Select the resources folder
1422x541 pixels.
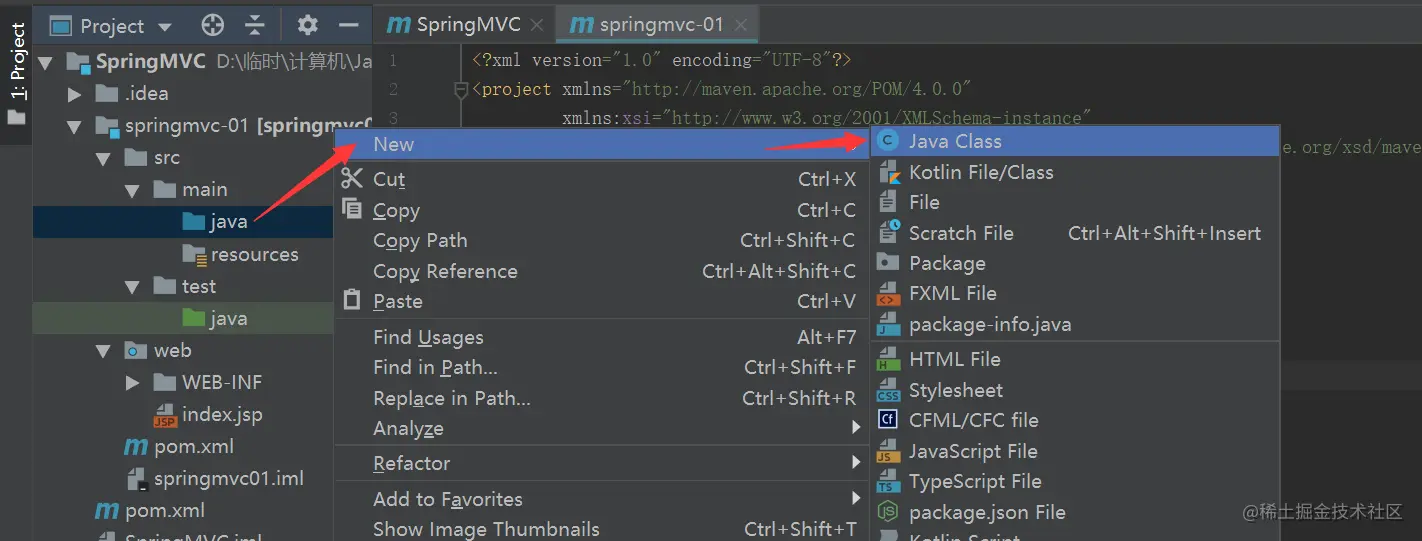click(183, 254)
